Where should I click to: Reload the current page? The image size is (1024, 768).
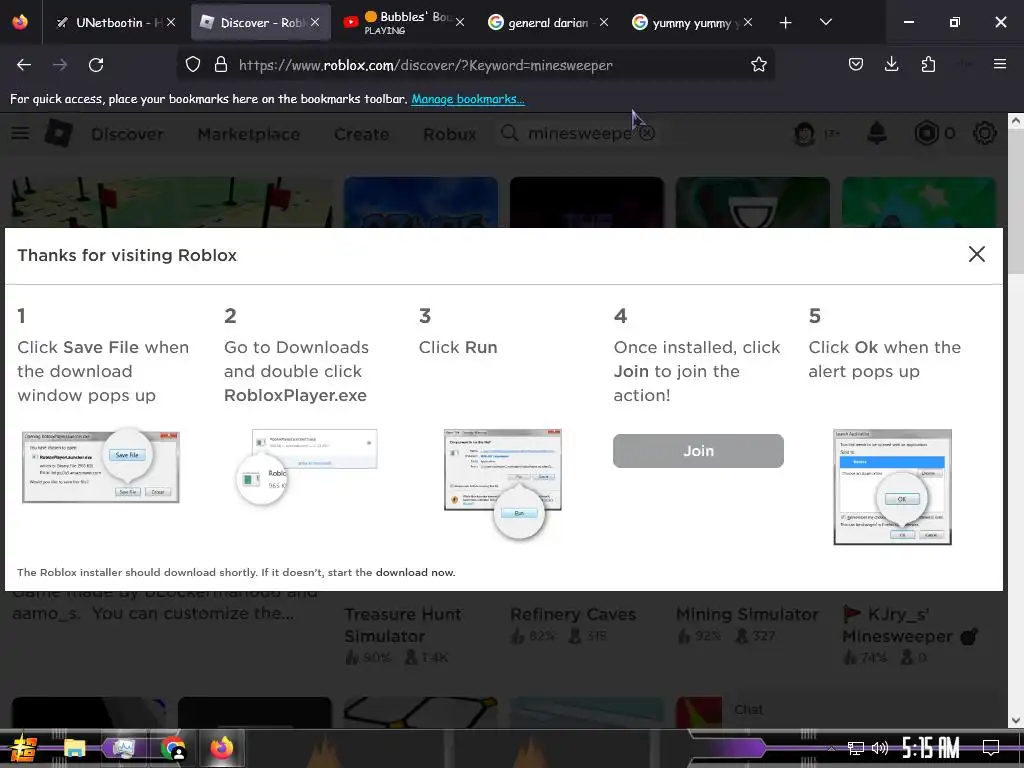tap(96, 65)
